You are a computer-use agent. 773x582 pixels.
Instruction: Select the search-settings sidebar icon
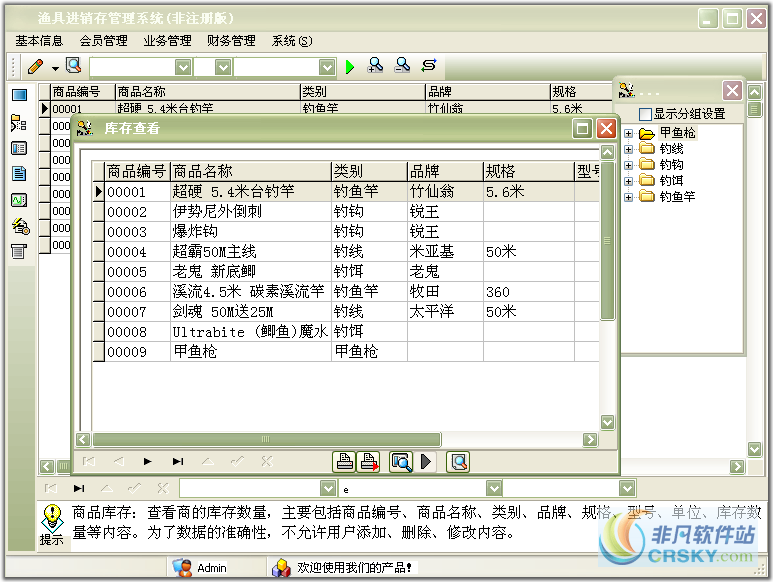pyautogui.click(x=20, y=226)
